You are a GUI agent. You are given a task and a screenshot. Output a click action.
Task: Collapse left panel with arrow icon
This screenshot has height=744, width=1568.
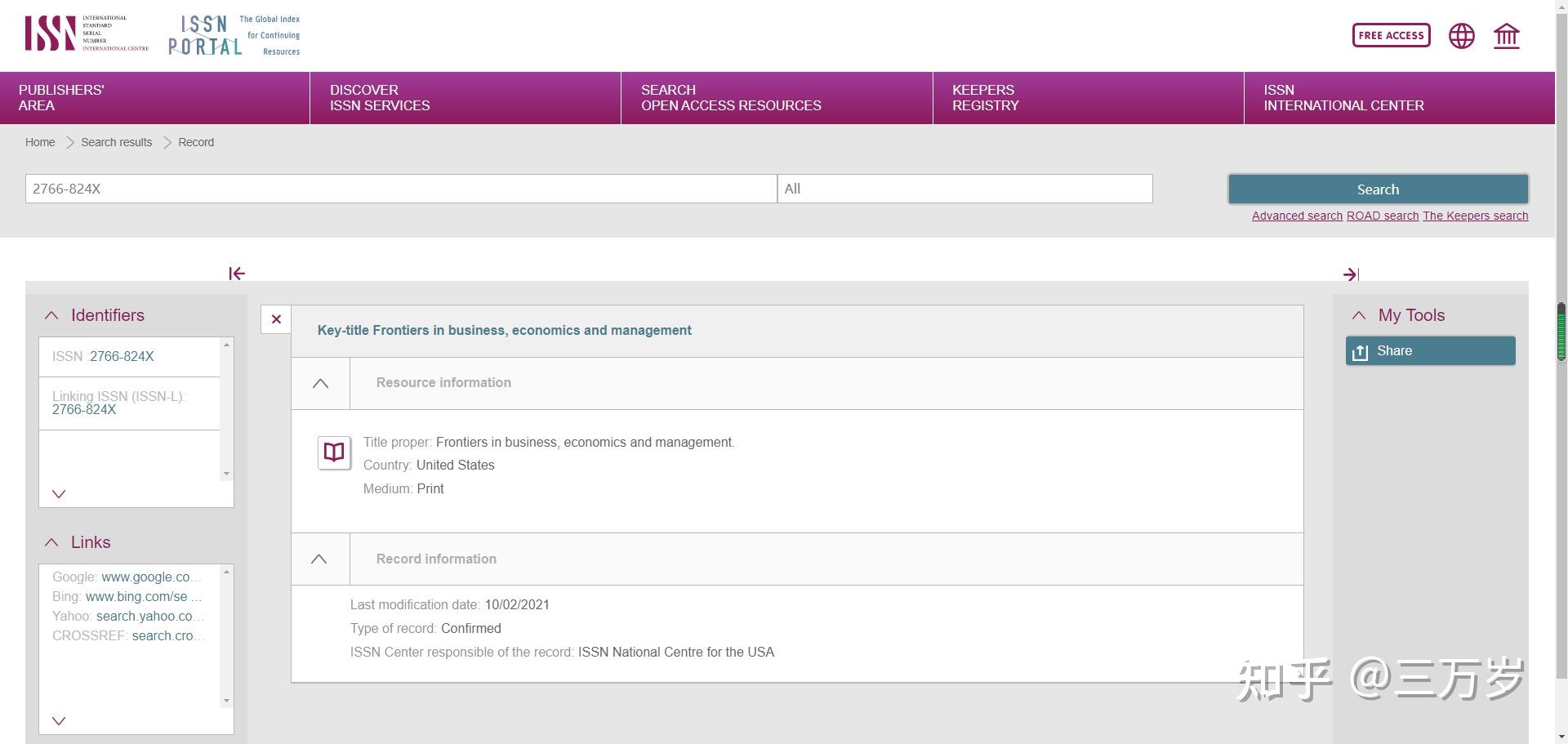(237, 274)
